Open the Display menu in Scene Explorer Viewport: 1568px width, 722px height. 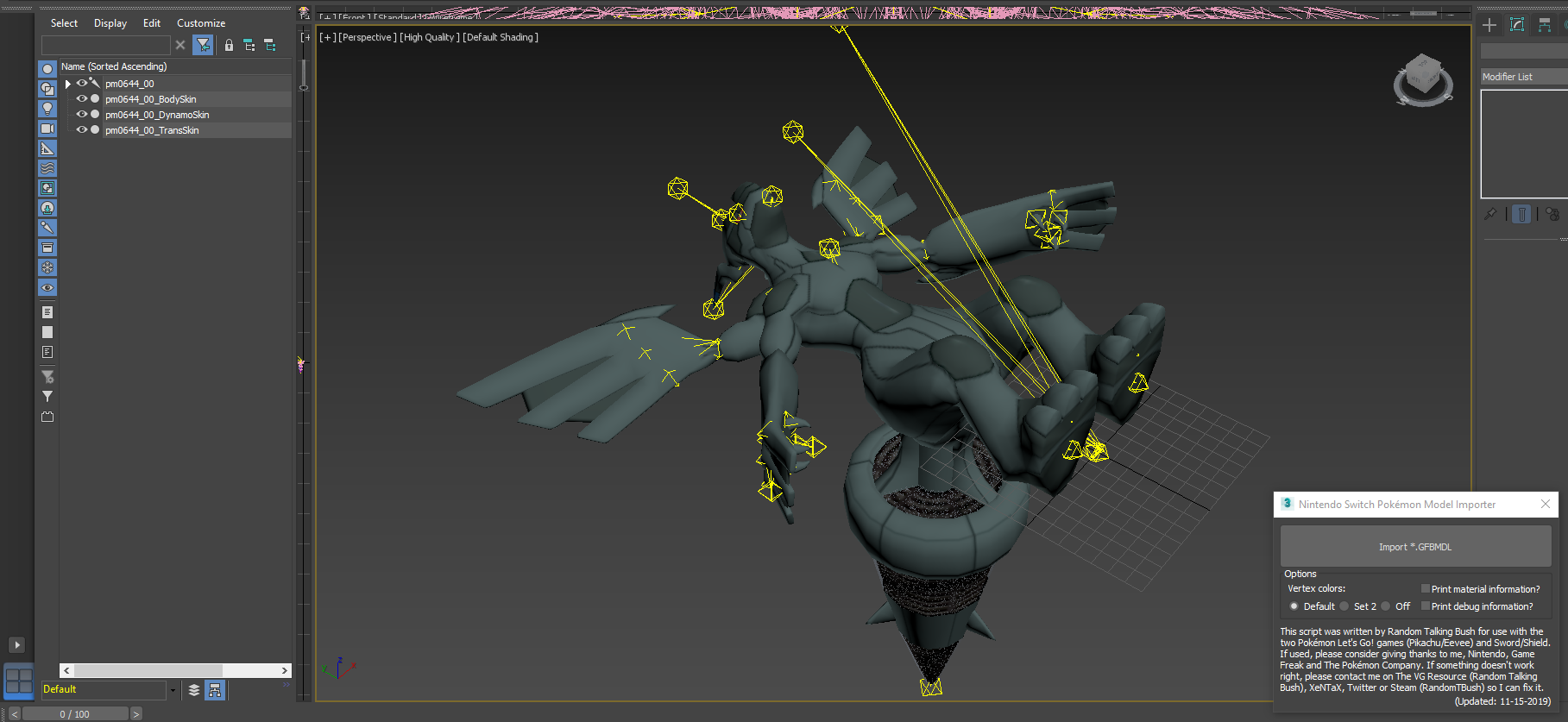point(110,23)
